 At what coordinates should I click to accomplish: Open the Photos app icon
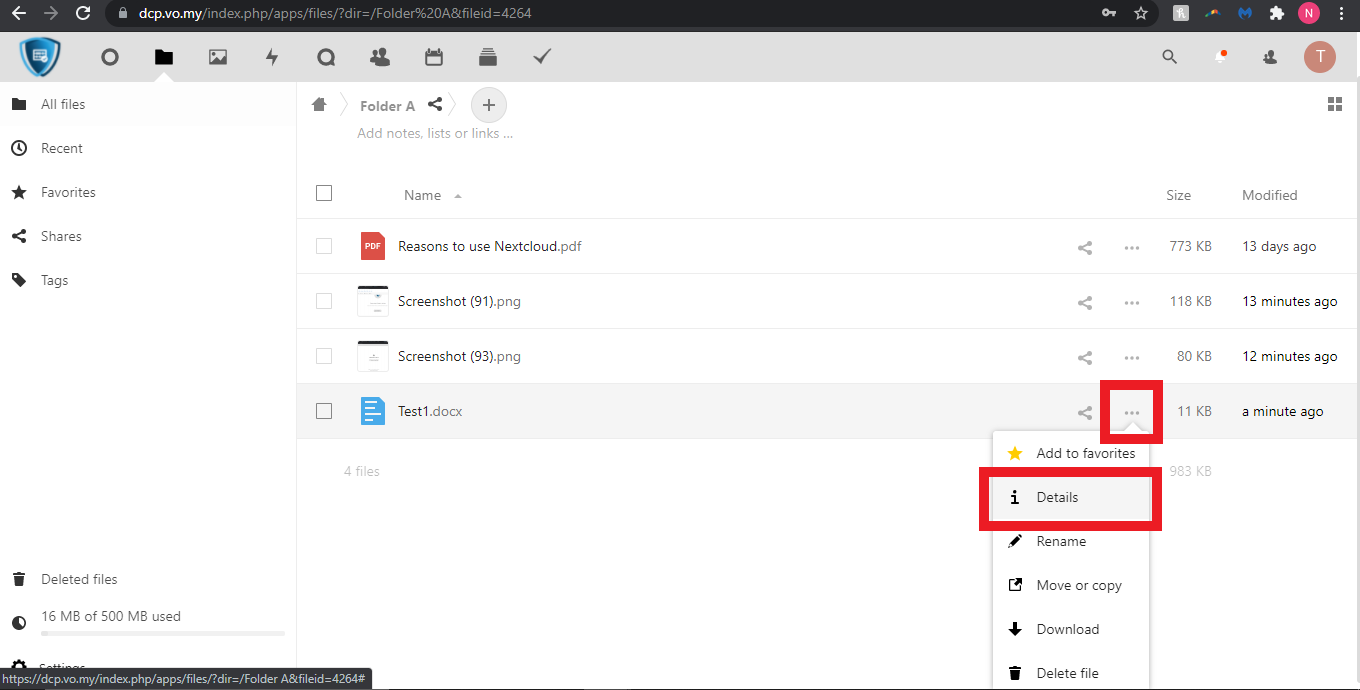[218, 57]
